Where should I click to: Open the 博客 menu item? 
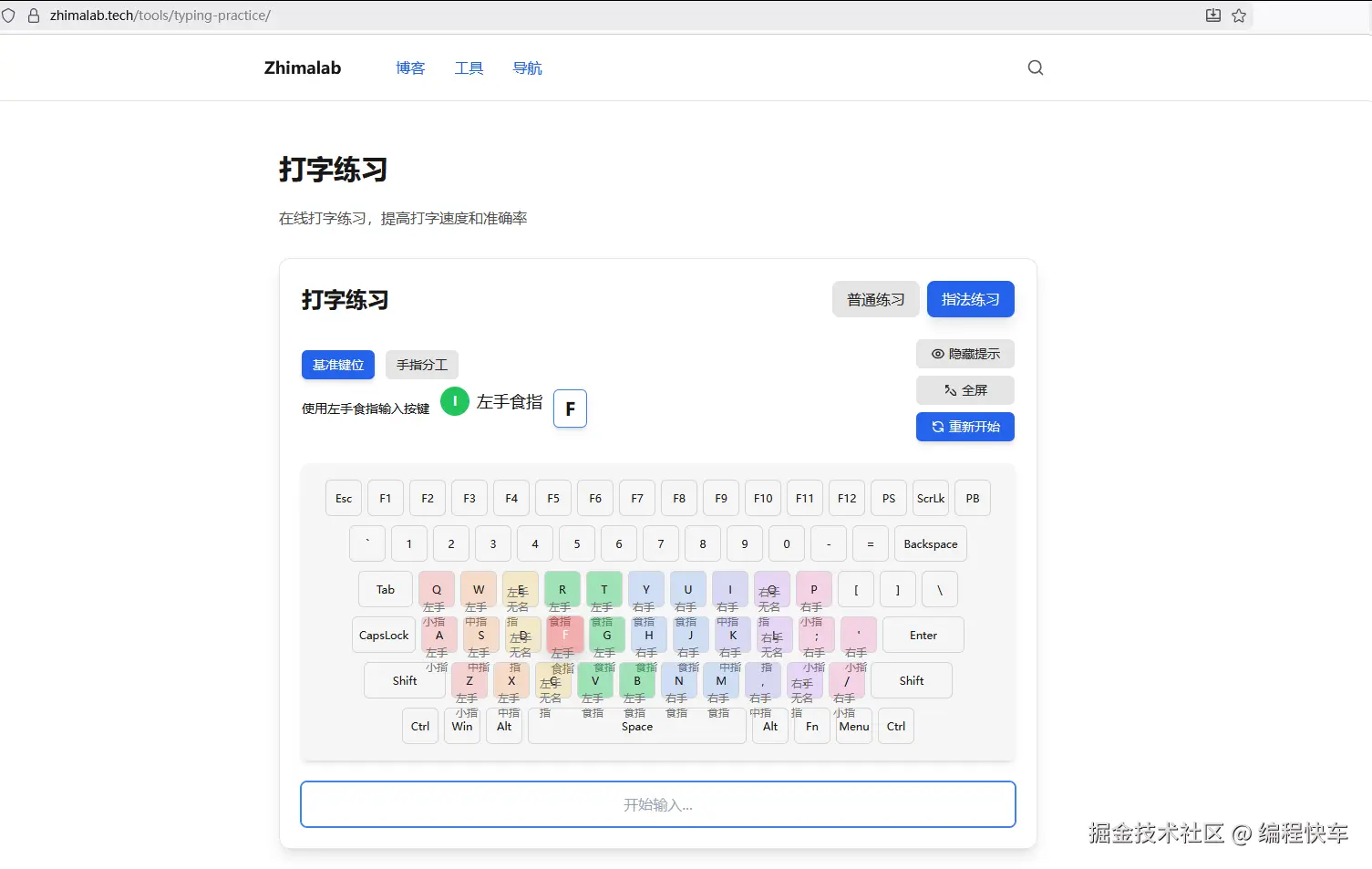(x=410, y=67)
